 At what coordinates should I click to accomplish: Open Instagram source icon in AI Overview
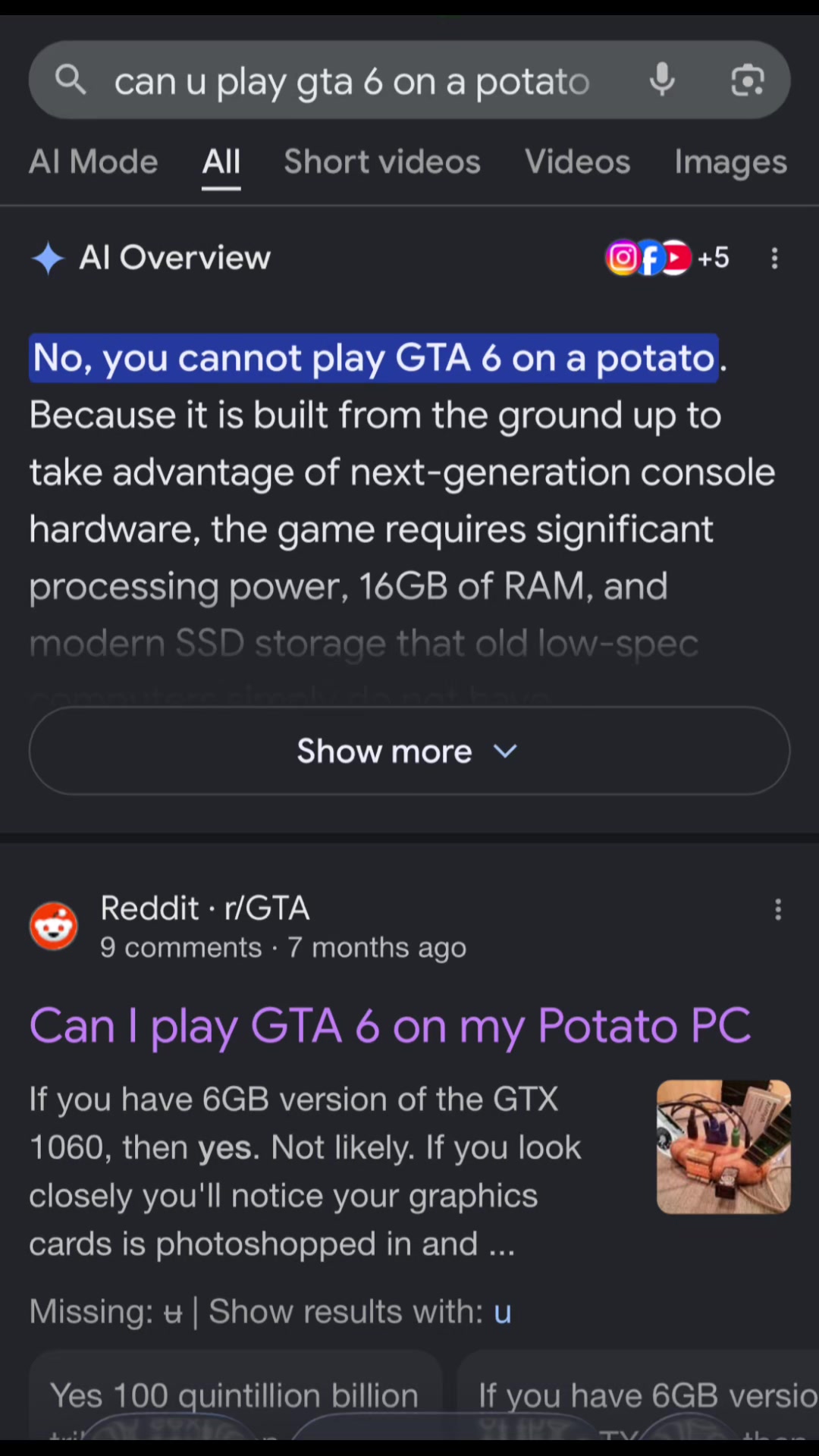[x=623, y=258]
